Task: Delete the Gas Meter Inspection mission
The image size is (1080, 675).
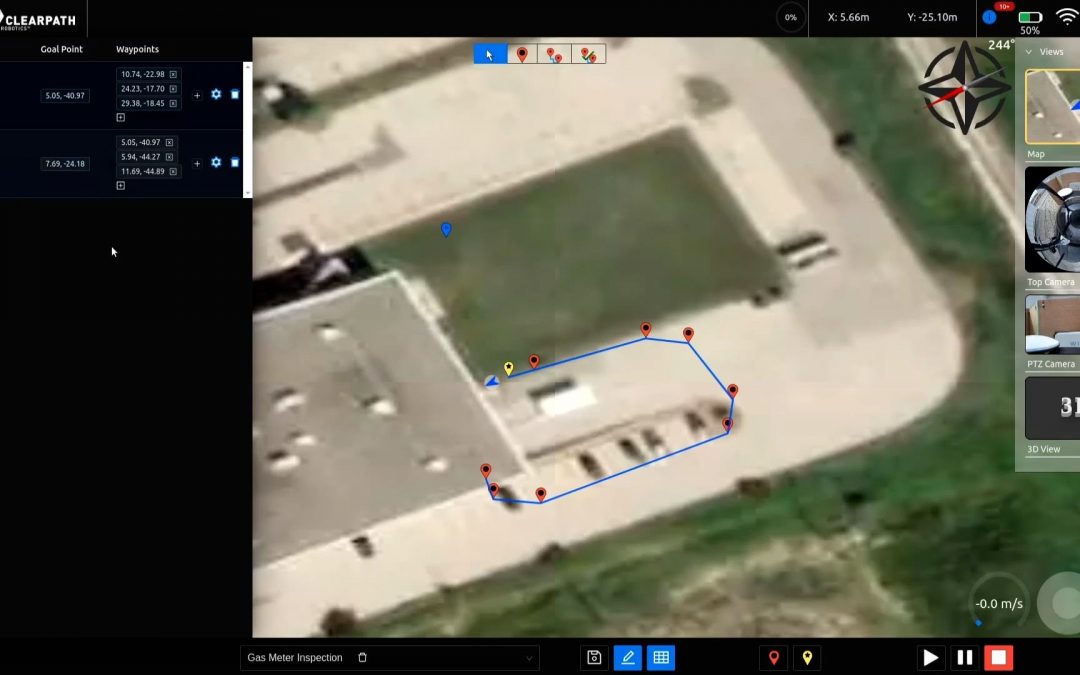Action: pyautogui.click(x=362, y=658)
